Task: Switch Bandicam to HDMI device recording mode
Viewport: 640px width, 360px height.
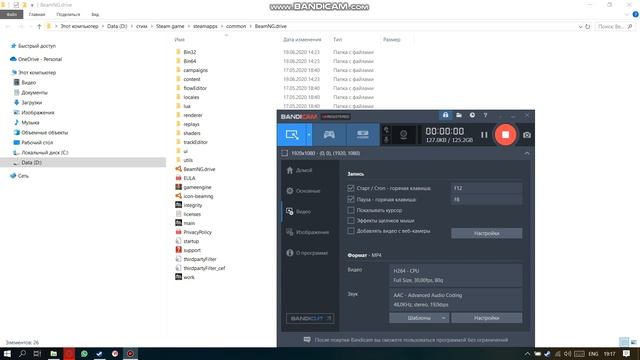Action: (362, 135)
